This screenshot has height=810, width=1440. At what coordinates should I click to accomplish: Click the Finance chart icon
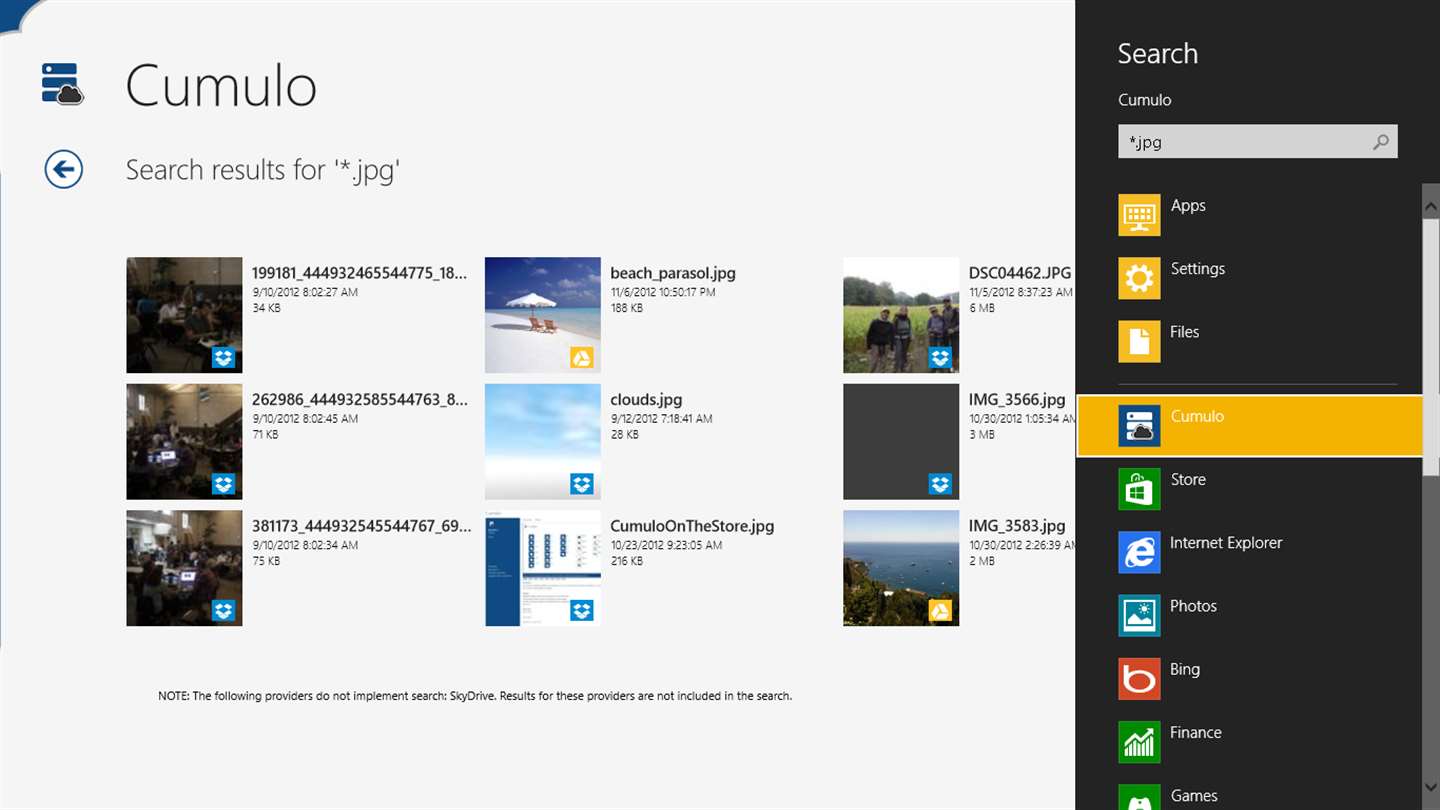pos(1139,742)
